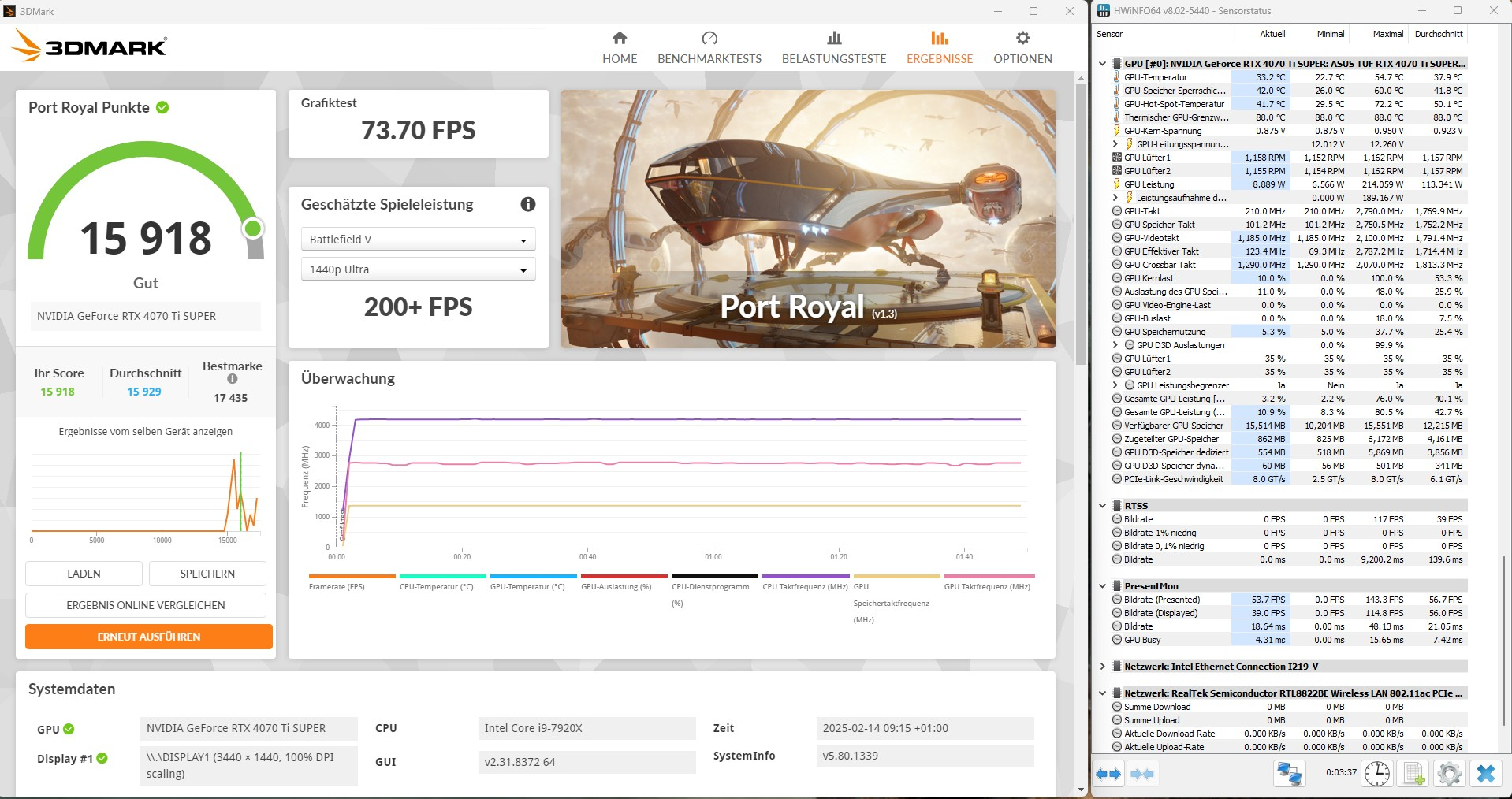Click the HWiNFO64 app icon in its title bar
Viewport: 1512px width, 799px height.
[x=1104, y=11]
